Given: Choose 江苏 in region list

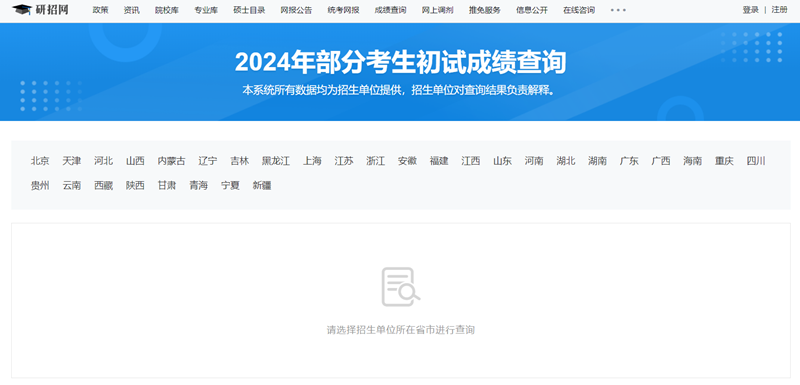Looking at the screenshot, I should point(344,161).
